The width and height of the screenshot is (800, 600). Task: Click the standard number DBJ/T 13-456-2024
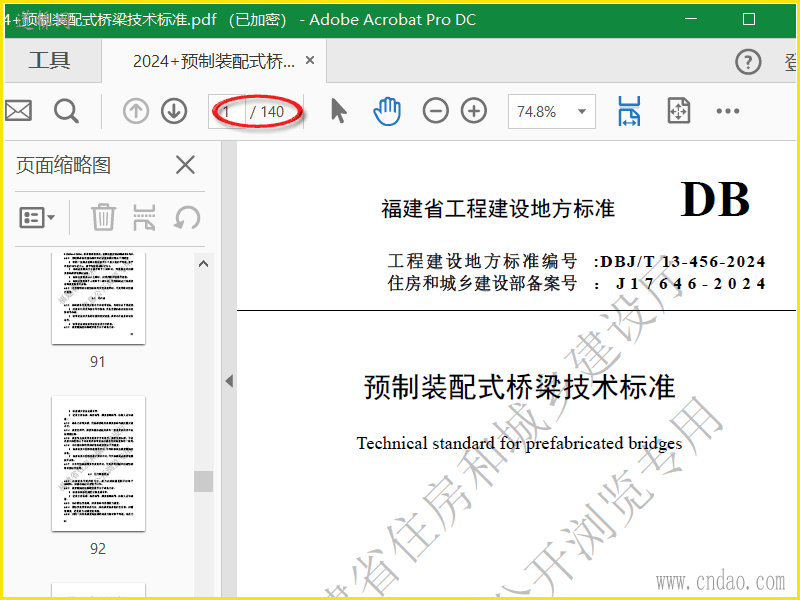pos(683,262)
